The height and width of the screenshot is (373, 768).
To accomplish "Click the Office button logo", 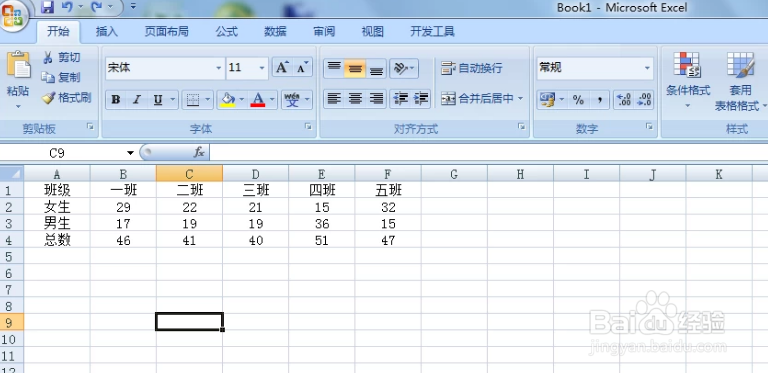I will point(13,15).
